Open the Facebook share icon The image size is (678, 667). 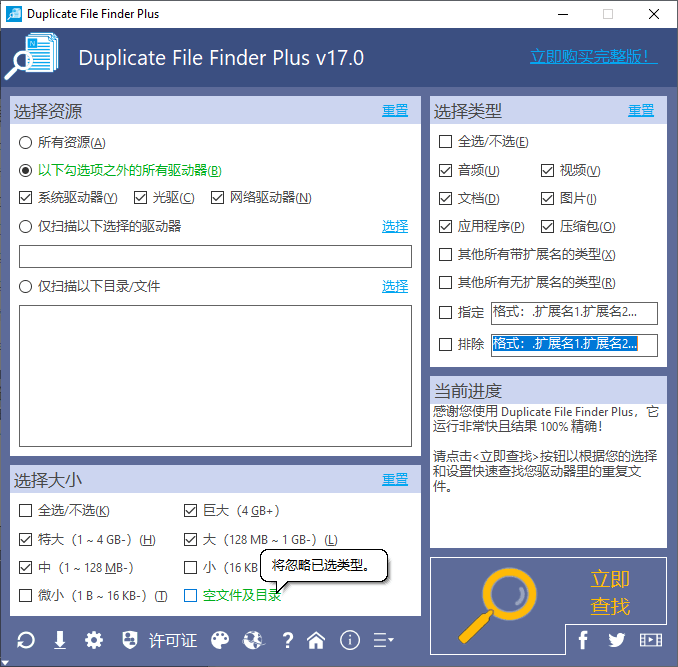pyautogui.click(x=583, y=640)
